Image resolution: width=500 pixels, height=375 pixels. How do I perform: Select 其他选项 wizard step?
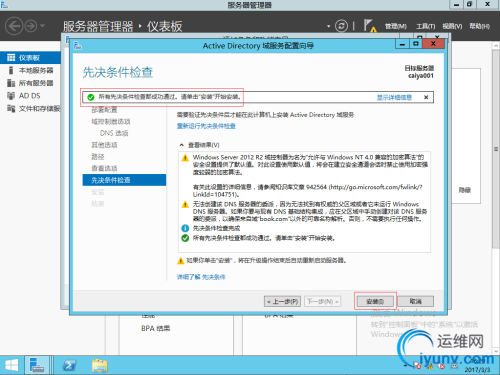point(104,145)
